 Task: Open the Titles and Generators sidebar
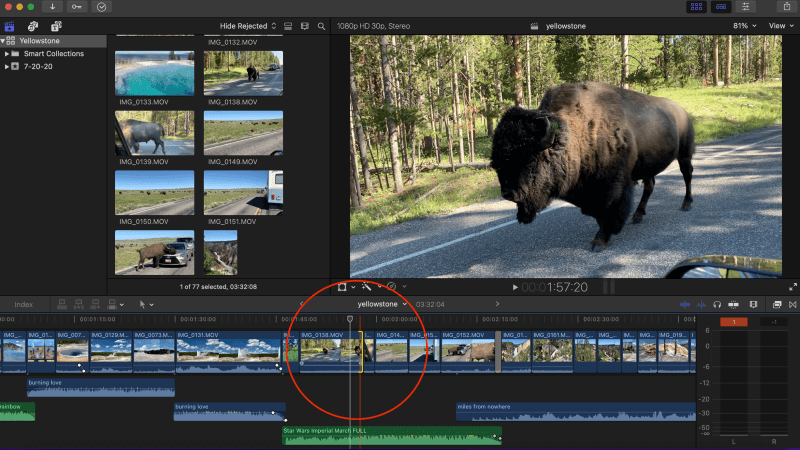(56, 26)
